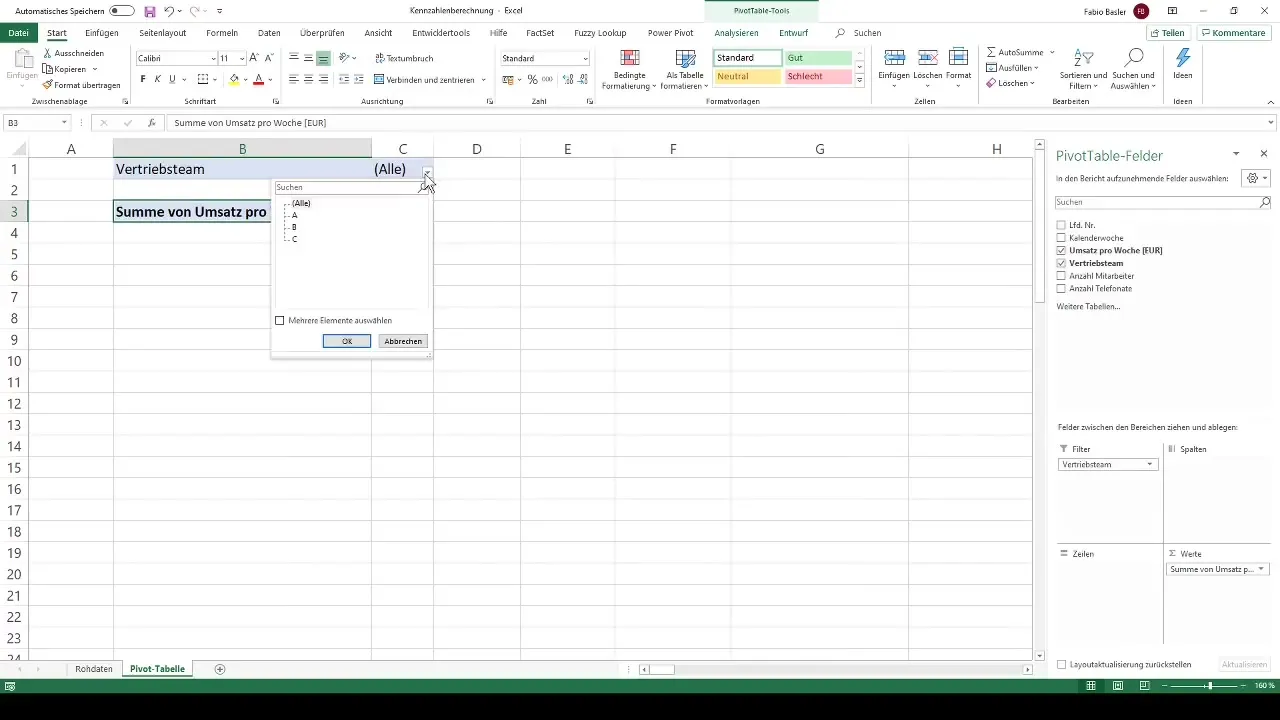Open the number format Standard dropdown
1280x720 pixels.
[x=585, y=59]
